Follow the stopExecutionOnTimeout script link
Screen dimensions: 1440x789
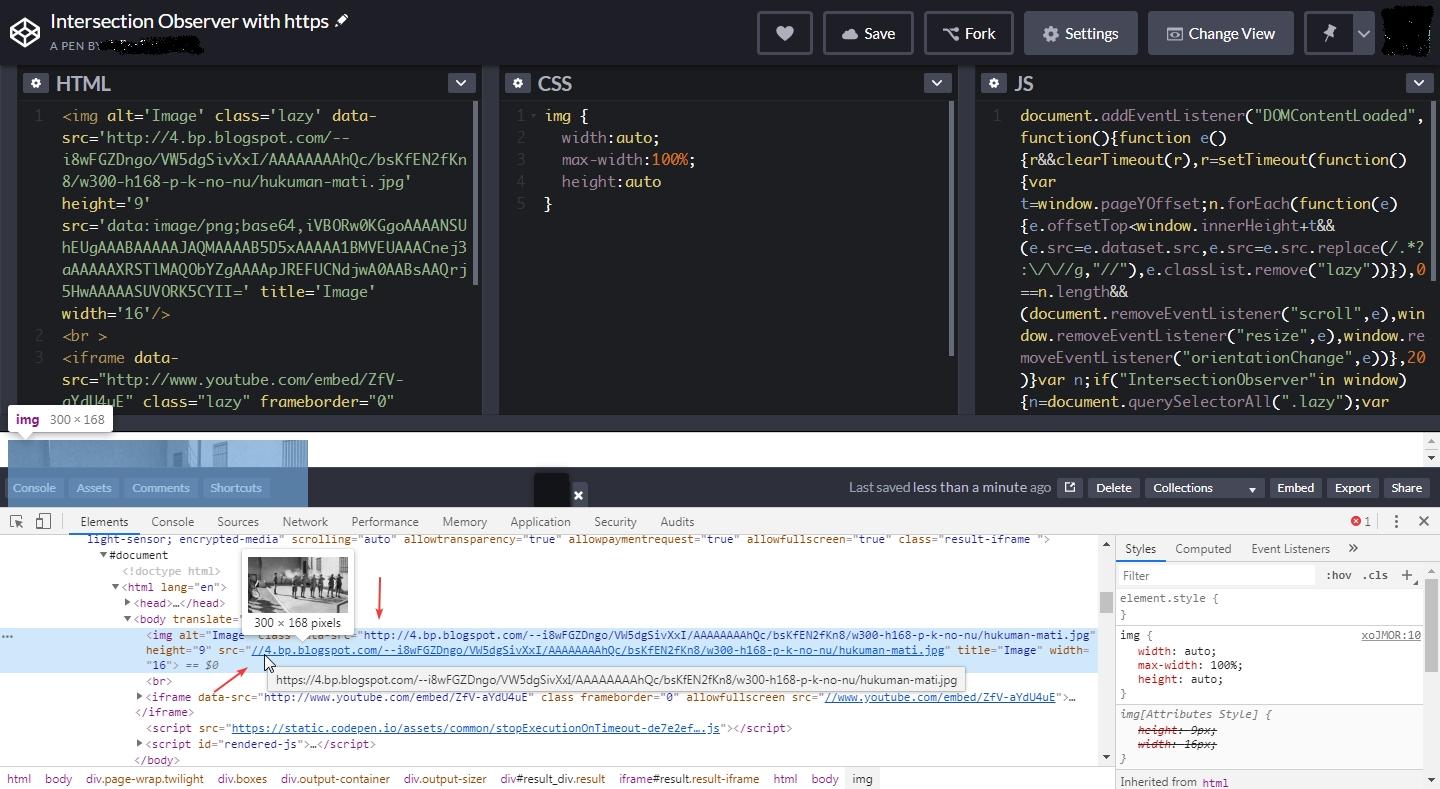tap(476, 728)
